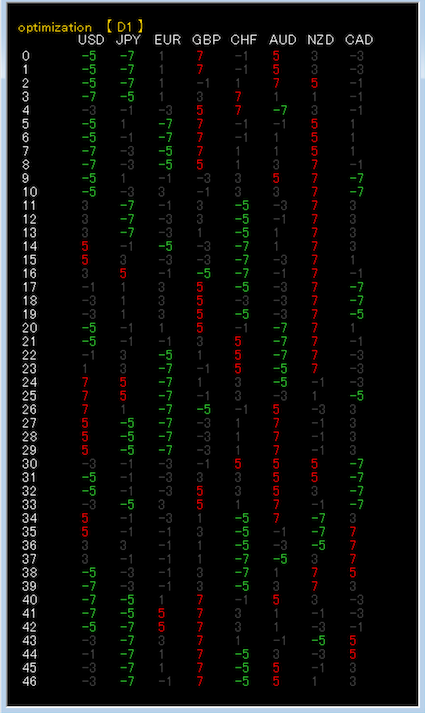Click the red 5 CHF value in row 21
The width and height of the screenshot is (425, 713).
point(238,341)
